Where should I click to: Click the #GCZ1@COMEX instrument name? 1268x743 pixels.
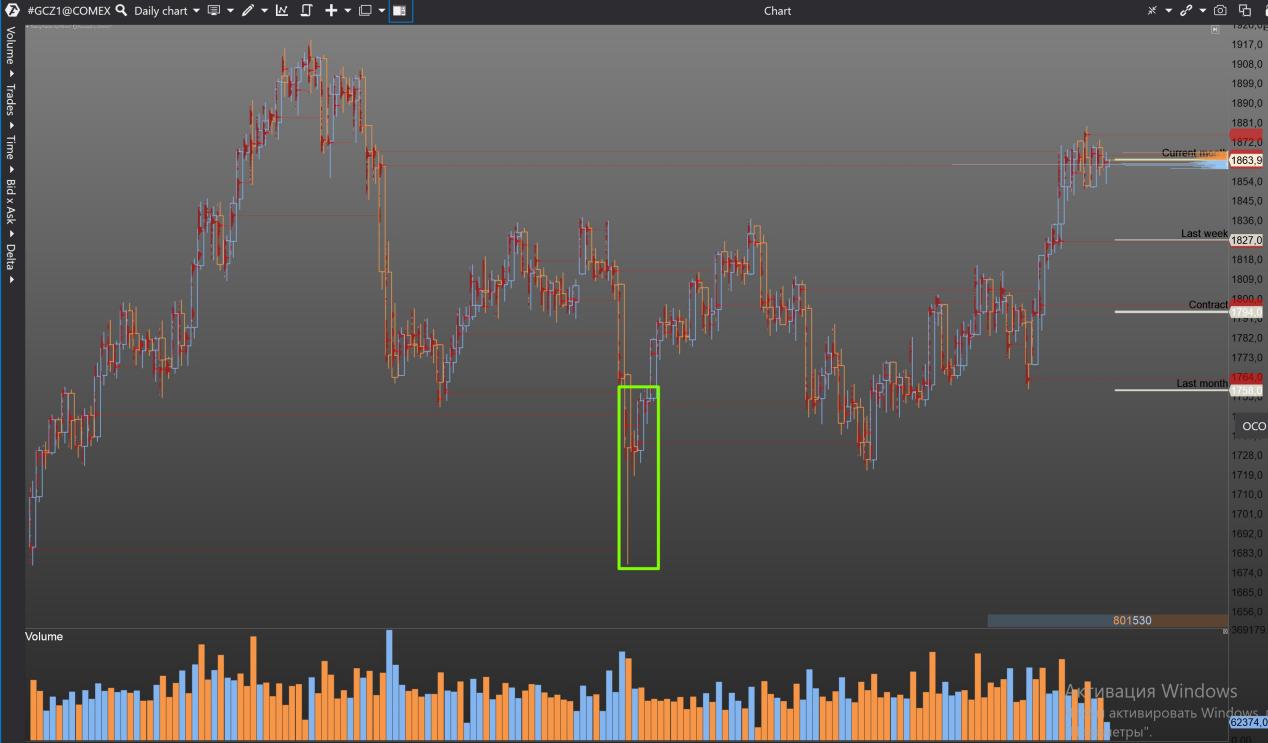(68, 11)
